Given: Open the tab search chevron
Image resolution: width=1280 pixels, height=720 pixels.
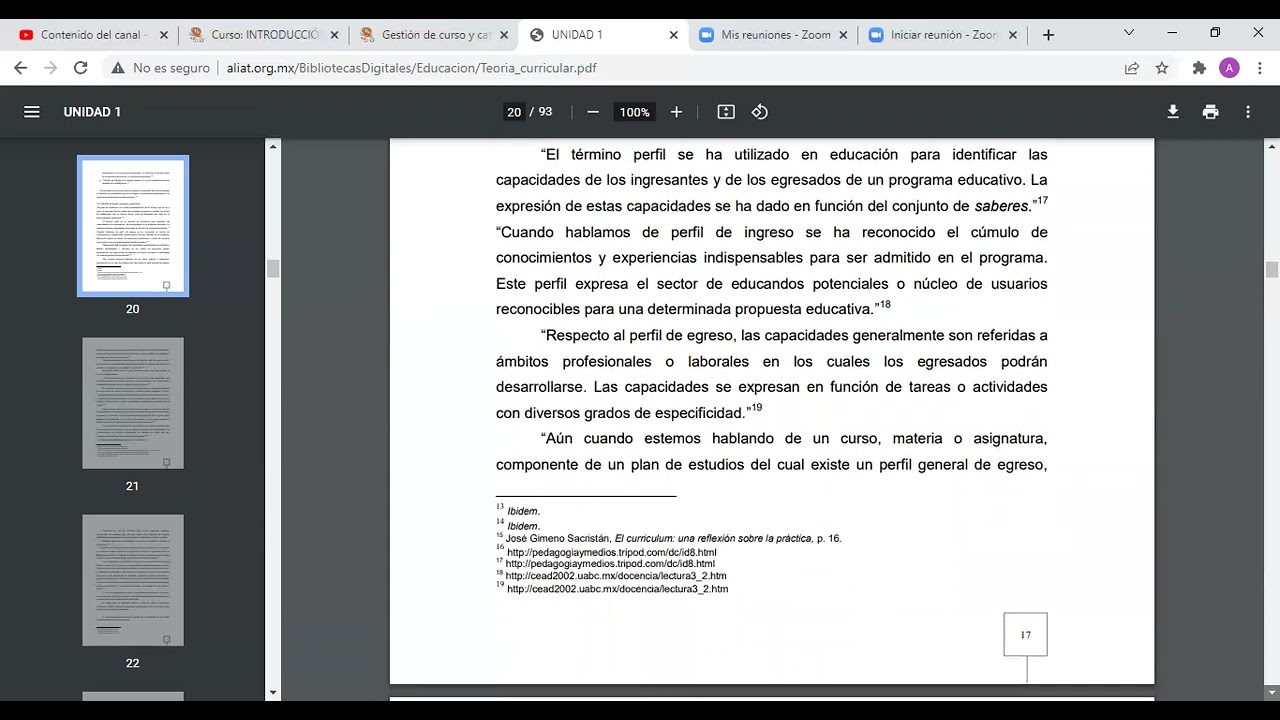Looking at the screenshot, I should pos(1128,33).
